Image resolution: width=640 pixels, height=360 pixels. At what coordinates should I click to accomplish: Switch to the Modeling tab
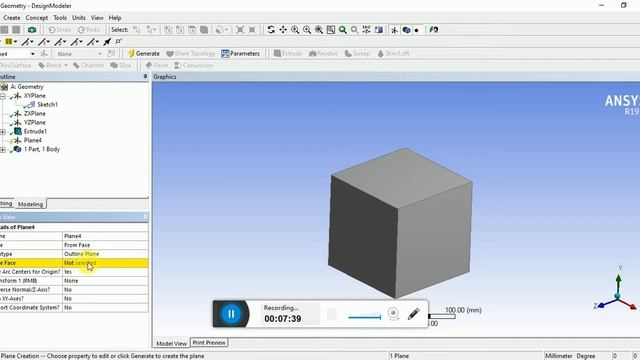(x=30, y=204)
